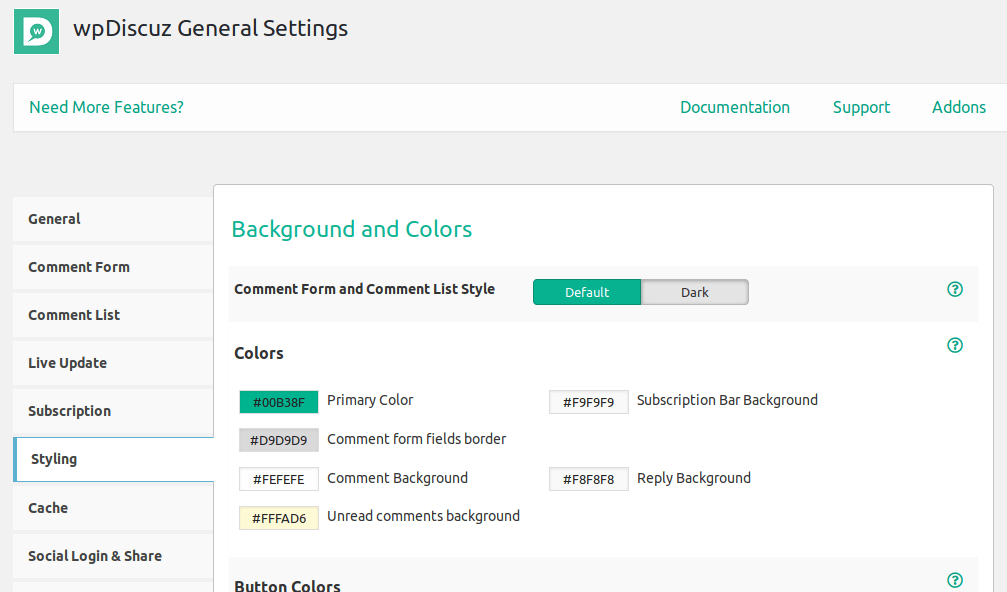Change Subscription Bar Background color #F9F9F9
Image resolution: width=1007 pixels, height=592 pixels.
pos(589,402)
